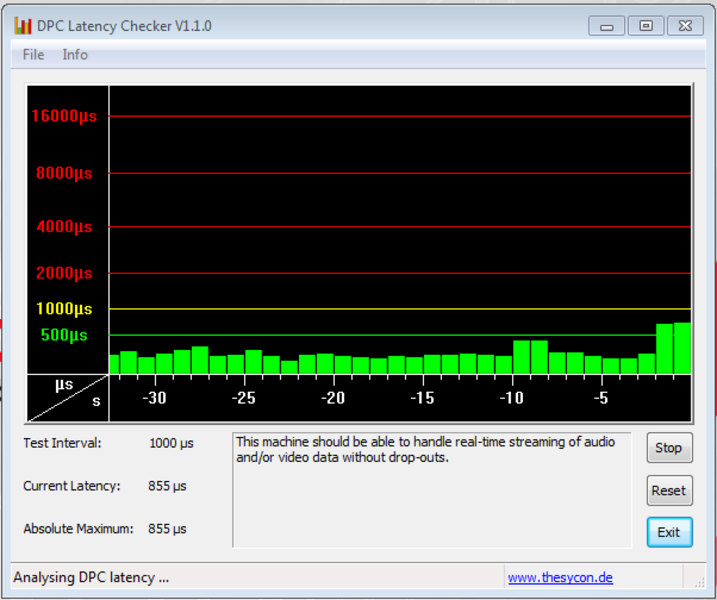Click the 8000µs axis label

(x=64, y=173)
